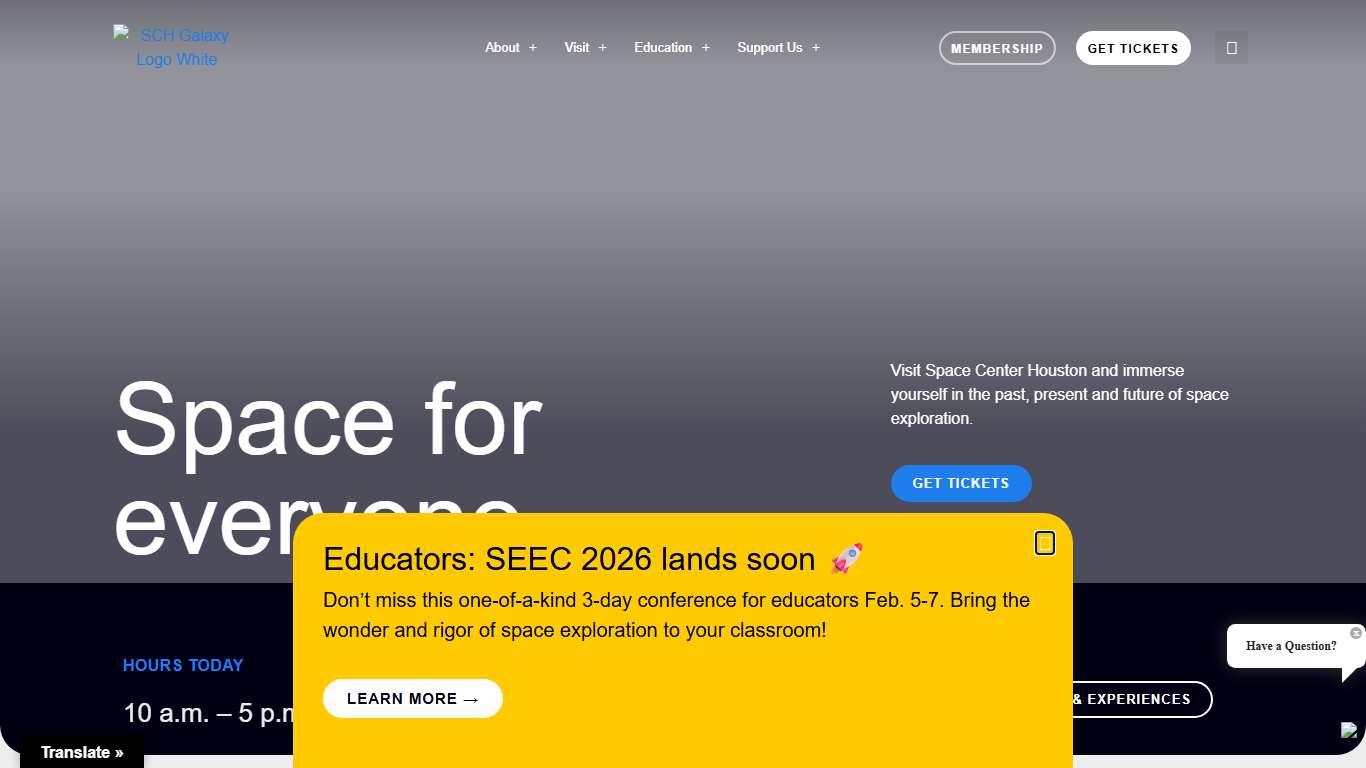Viewport: 1366px width, 768px height.
Task: Click the blue Get Tickets button
Action: point(960,483)
